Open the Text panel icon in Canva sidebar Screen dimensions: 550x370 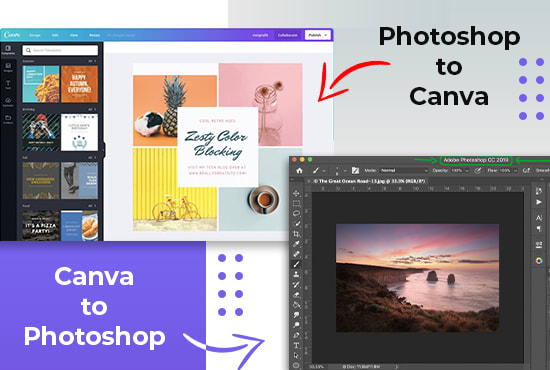click(x=8, y=85)
